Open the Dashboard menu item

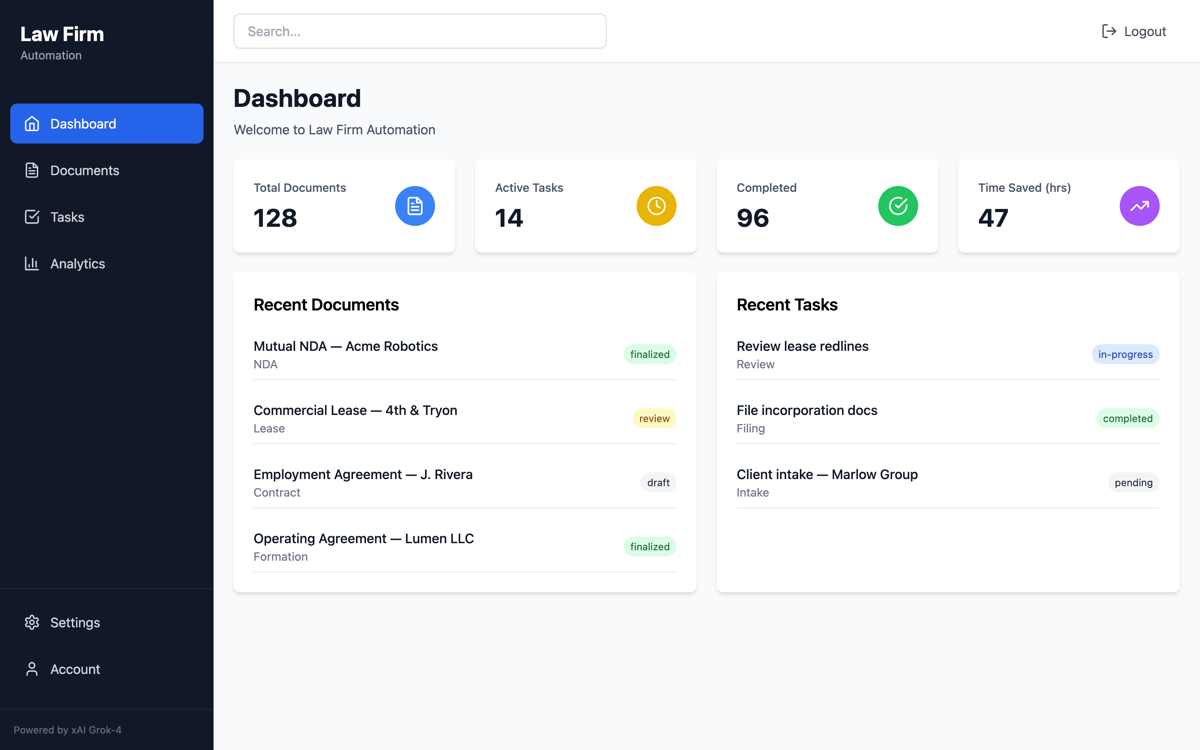pos(107,124)
